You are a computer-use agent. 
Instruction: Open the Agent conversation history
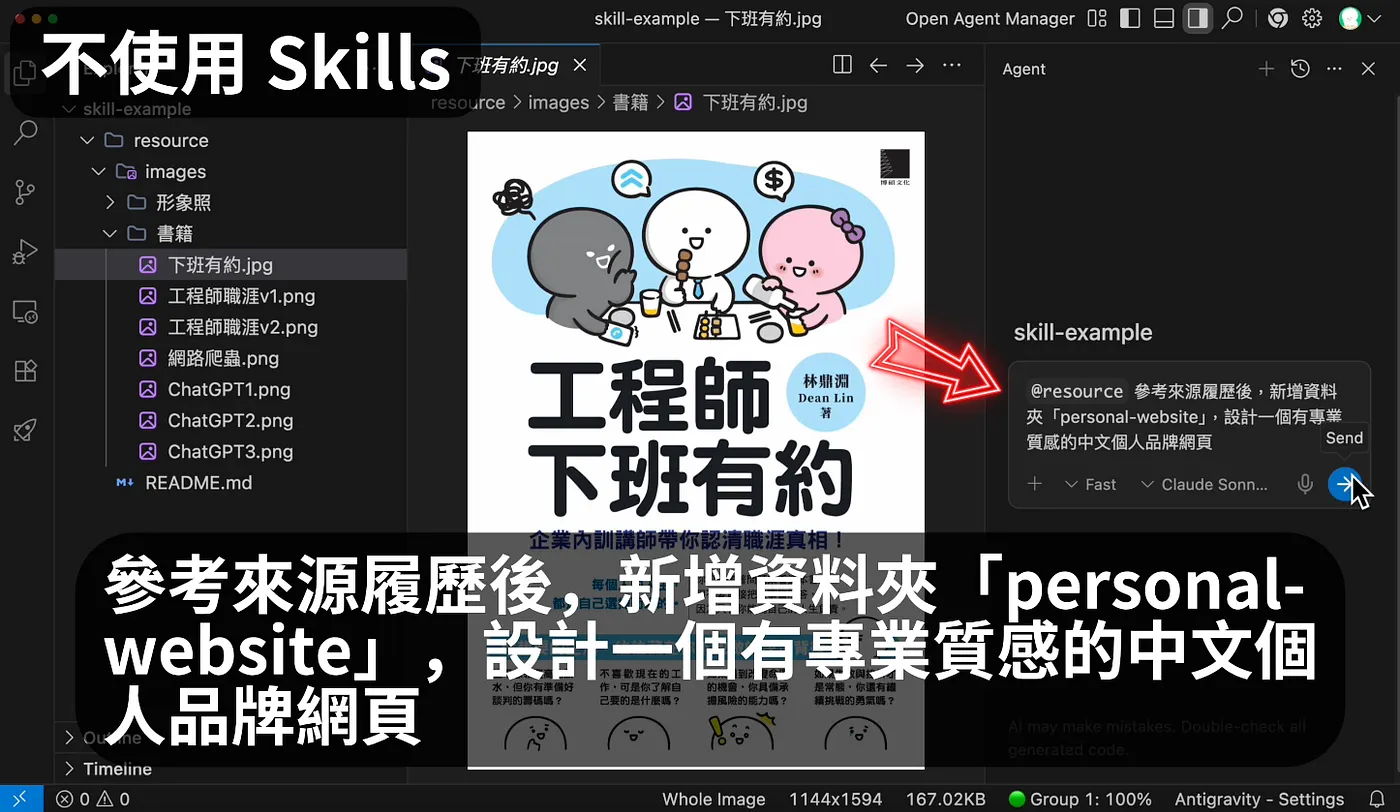(x=1300, y=69)
